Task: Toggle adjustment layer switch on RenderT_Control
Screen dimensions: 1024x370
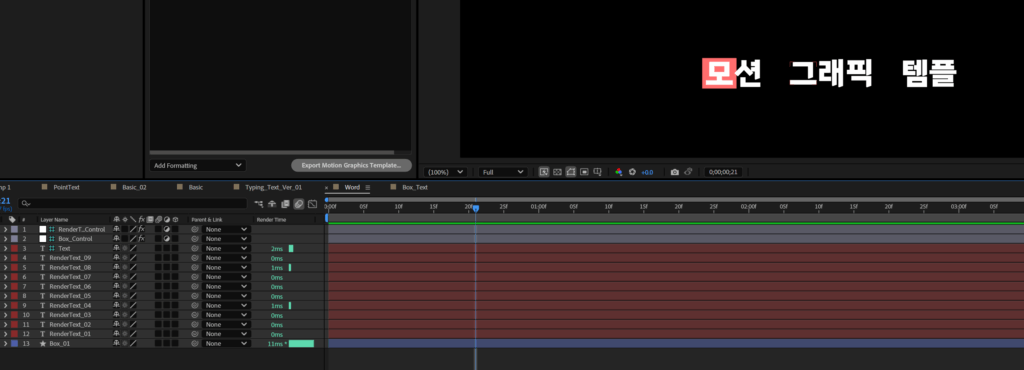Action: pyautogui.click(x=166, y=230)
